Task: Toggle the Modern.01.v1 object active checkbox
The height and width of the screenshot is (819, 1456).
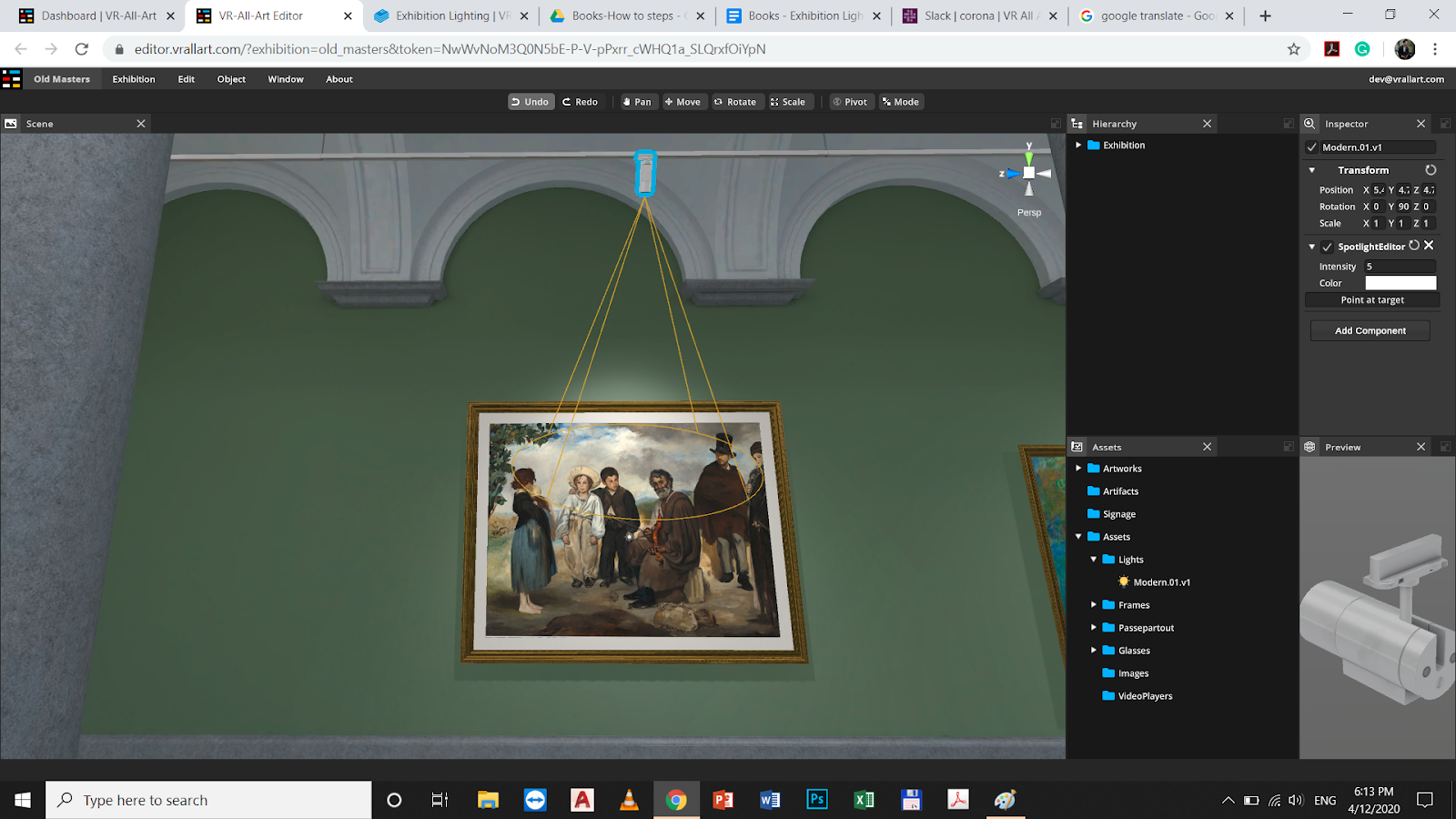Action: [x=1312, y=147]
